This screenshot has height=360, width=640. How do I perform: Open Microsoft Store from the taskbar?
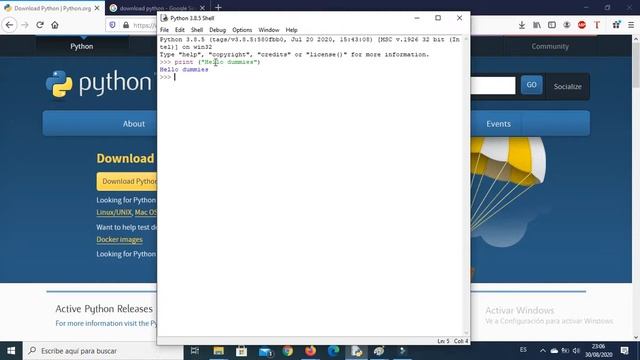coord(242,351)
